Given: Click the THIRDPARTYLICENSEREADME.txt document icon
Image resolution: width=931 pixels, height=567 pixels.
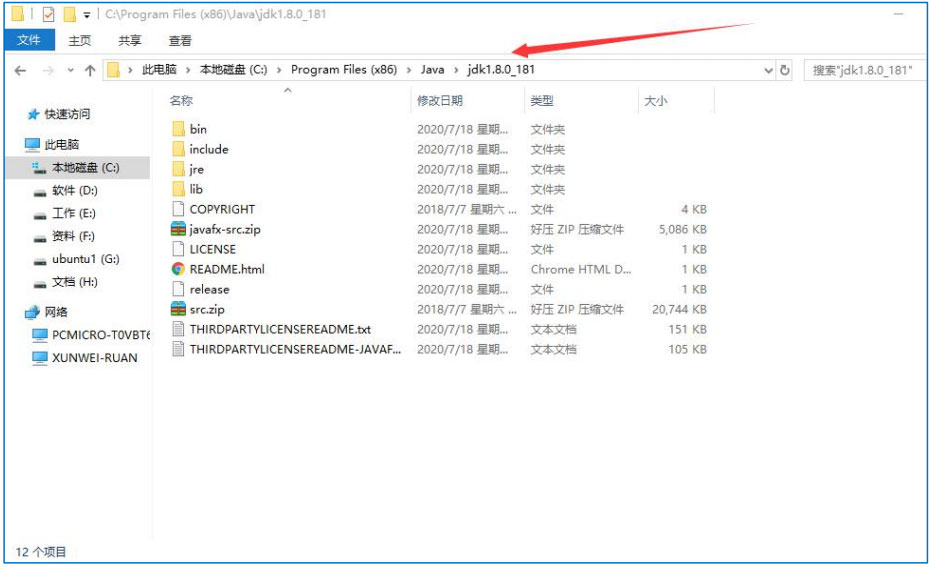Looking at the screenshot, I should tap(178, 330).
